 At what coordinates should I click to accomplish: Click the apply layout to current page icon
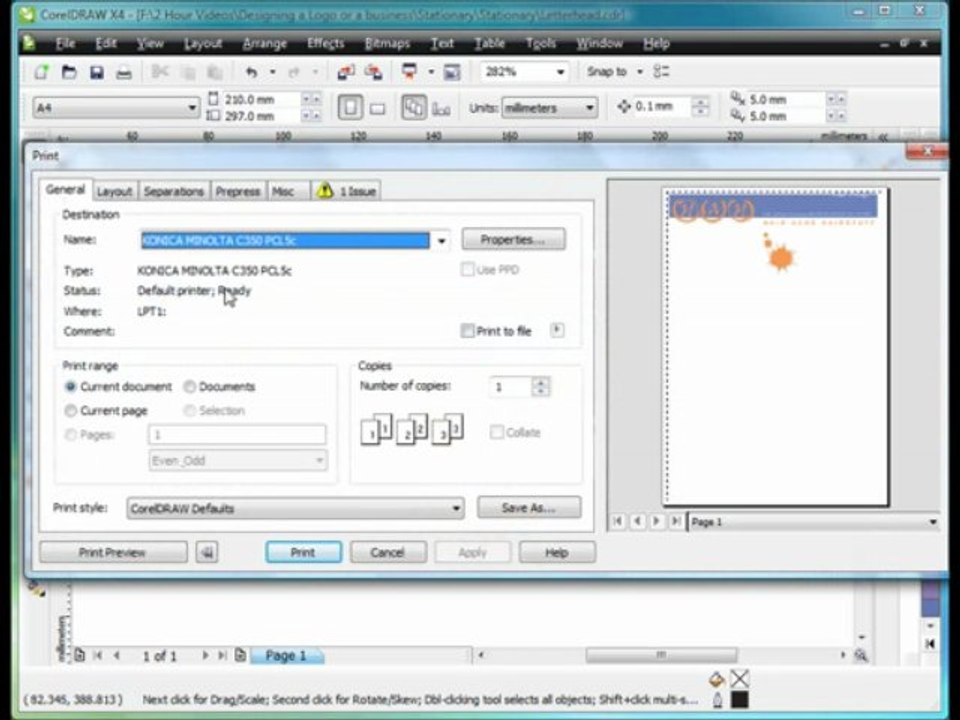[x=441, y=108]
